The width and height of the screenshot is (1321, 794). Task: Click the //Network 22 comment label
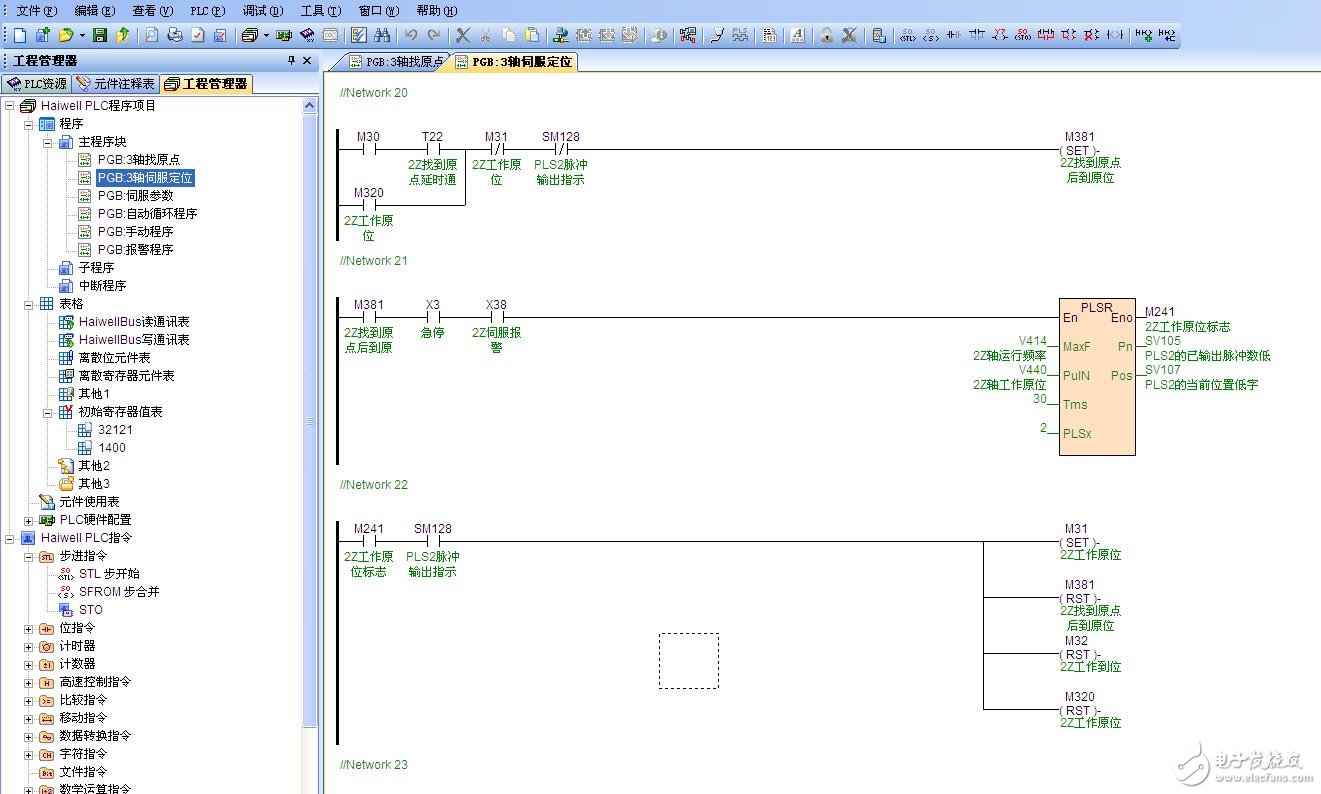pyautogui.click(x=374, y=485)
